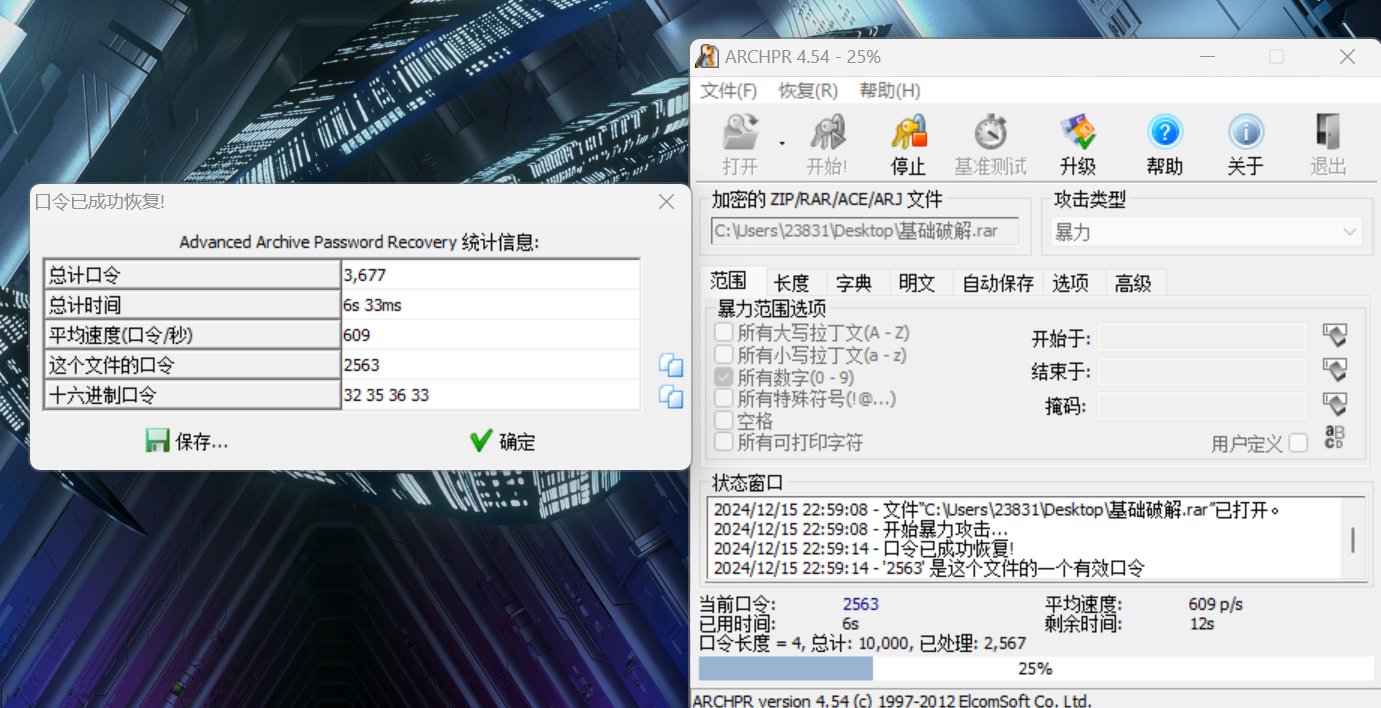Click the 打开 (Open) toolbar icon
Viewport: 1381px width, 708px height.
[740, 145]
